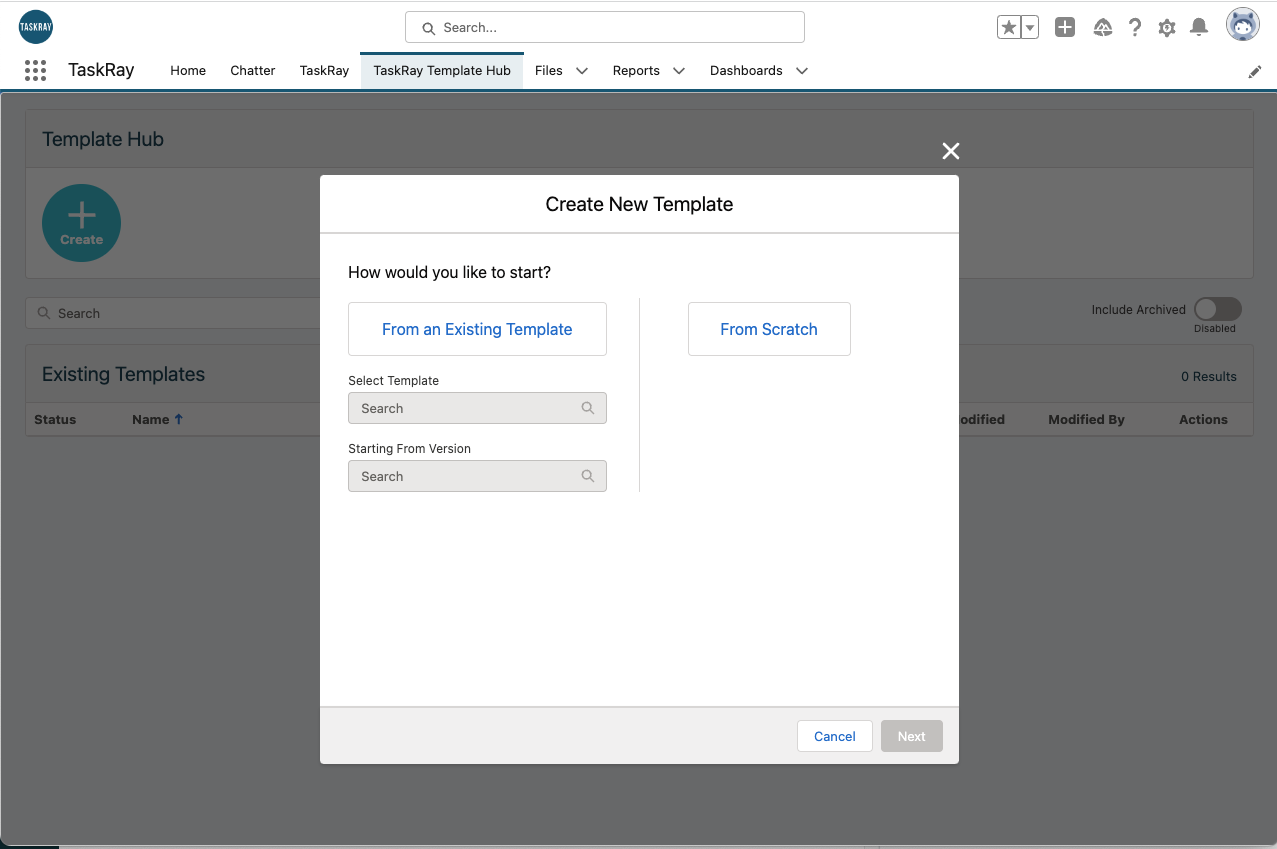Go to the Home tab

[x=188, y=71]
